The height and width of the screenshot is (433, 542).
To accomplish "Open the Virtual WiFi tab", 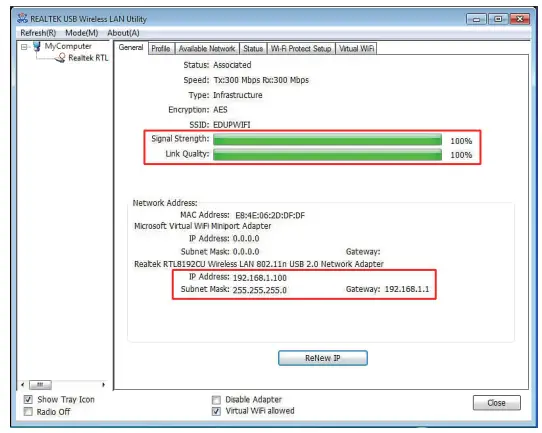I will click(x=356, y=49).
